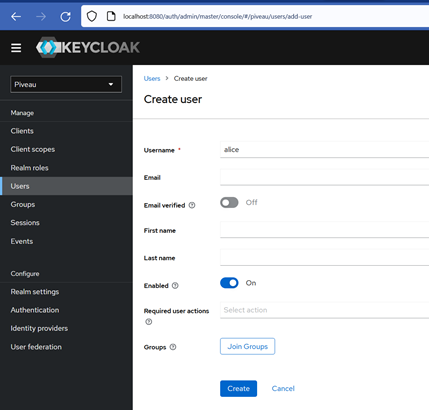
Task: Toggle Email verified switch on
Action: pos(229,202)
